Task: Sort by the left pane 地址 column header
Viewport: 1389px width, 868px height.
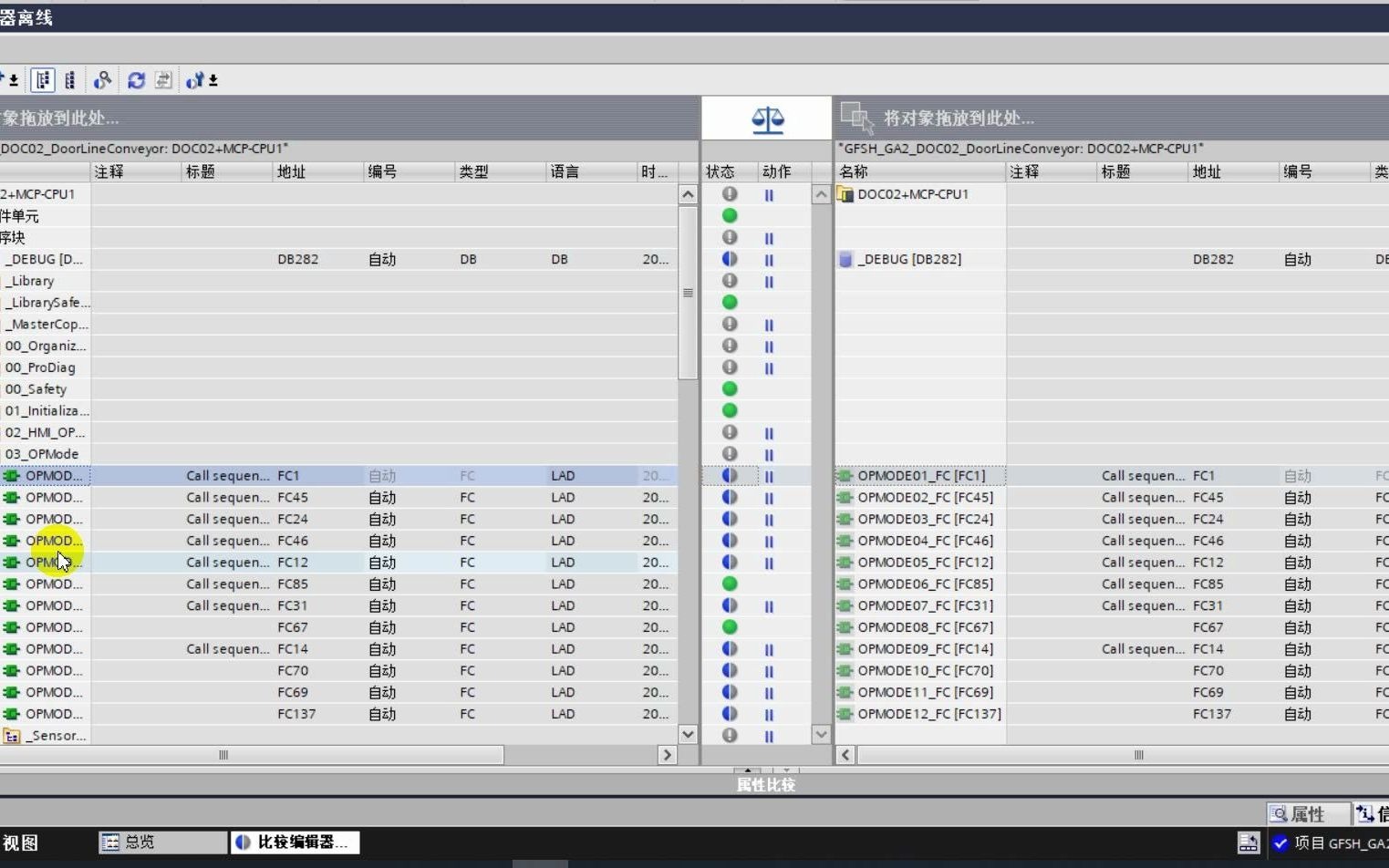Action: pos(318,171)
